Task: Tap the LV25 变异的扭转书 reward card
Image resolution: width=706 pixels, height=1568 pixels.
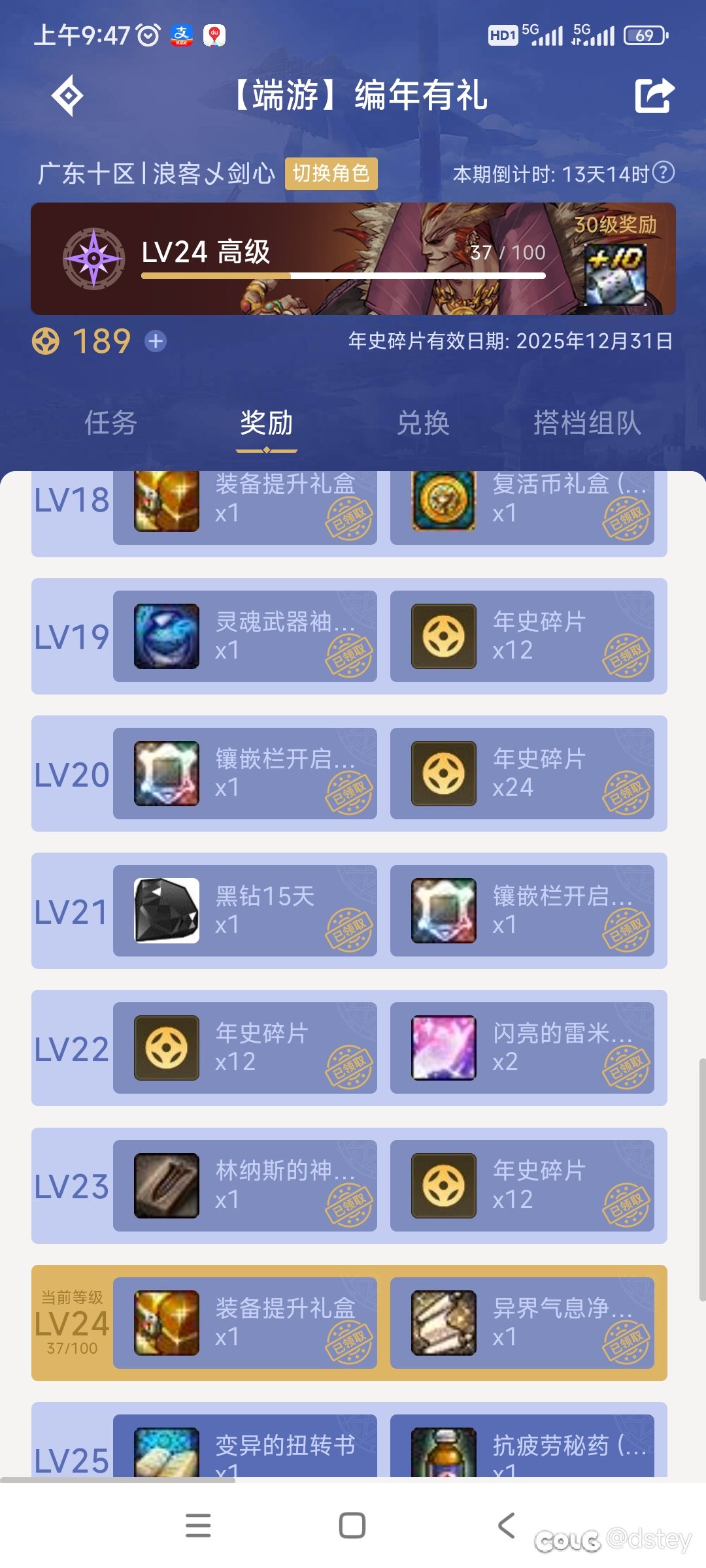Action: click(245, 1446)
